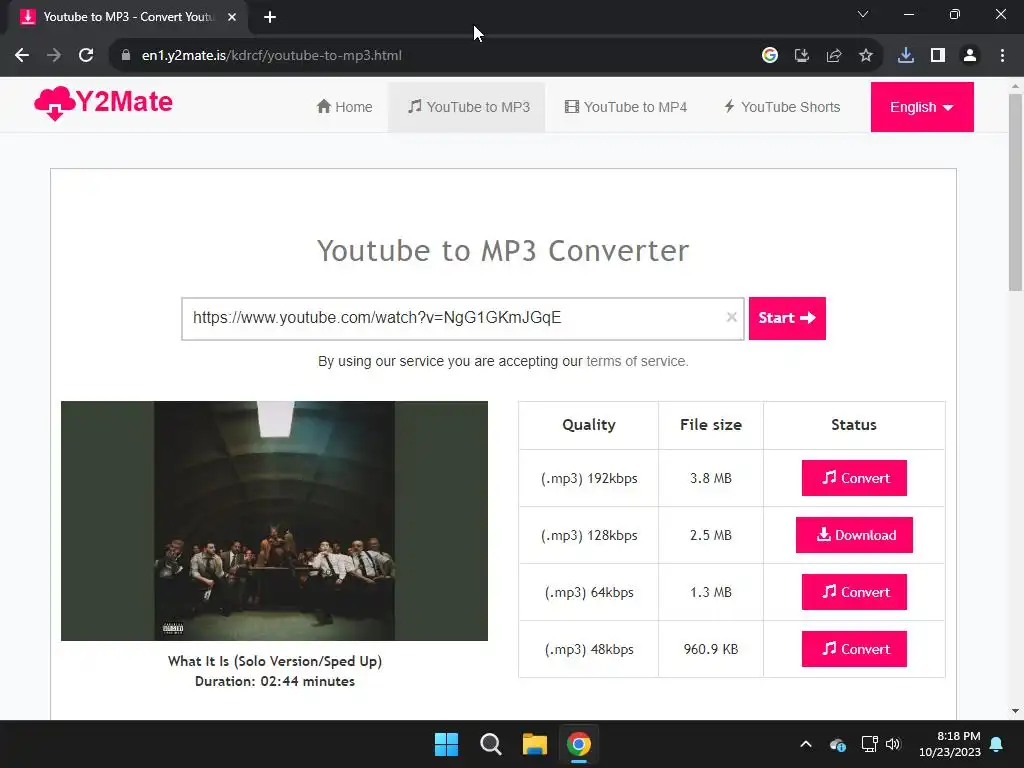Click the volume speaker tray icon
Image resolution: width=1024 pixels, height=768 pixels.
point(893,744)
